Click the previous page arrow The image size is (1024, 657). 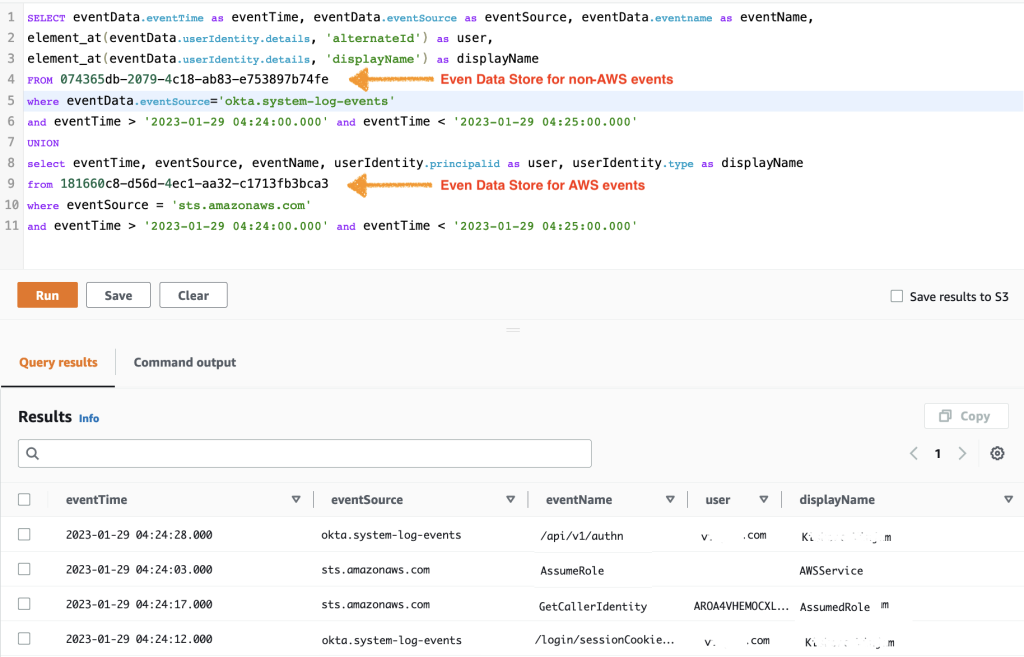(913, 453)
